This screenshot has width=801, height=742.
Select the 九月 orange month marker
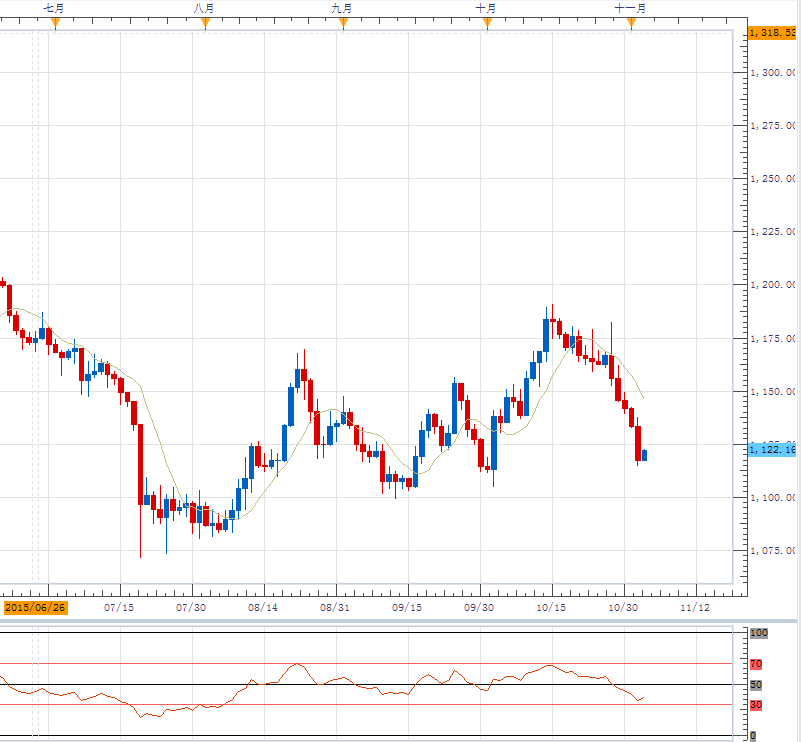(x=343, y=24)
